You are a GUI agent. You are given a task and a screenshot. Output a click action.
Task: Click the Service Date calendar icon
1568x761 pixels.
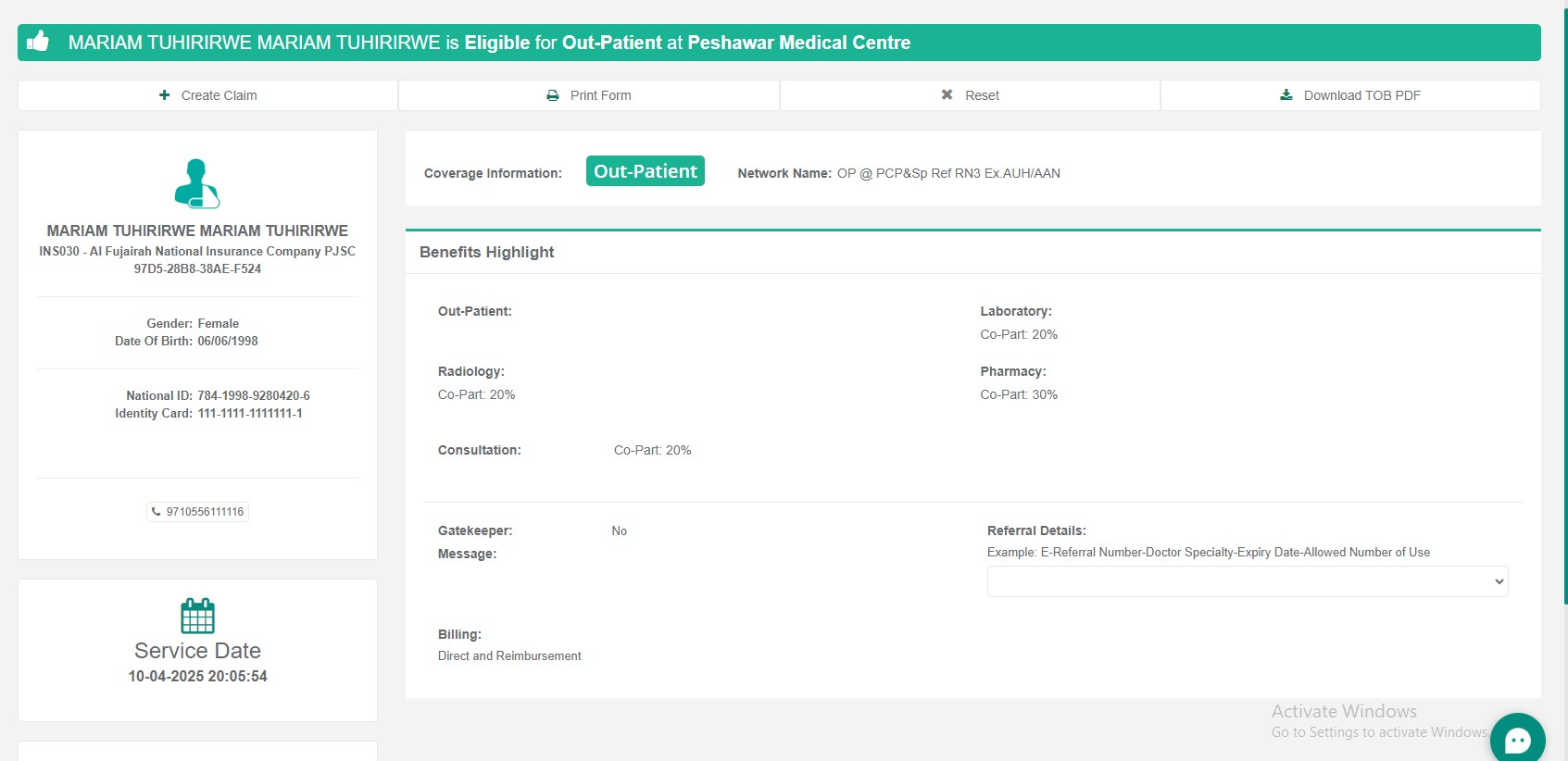point(197,616)
